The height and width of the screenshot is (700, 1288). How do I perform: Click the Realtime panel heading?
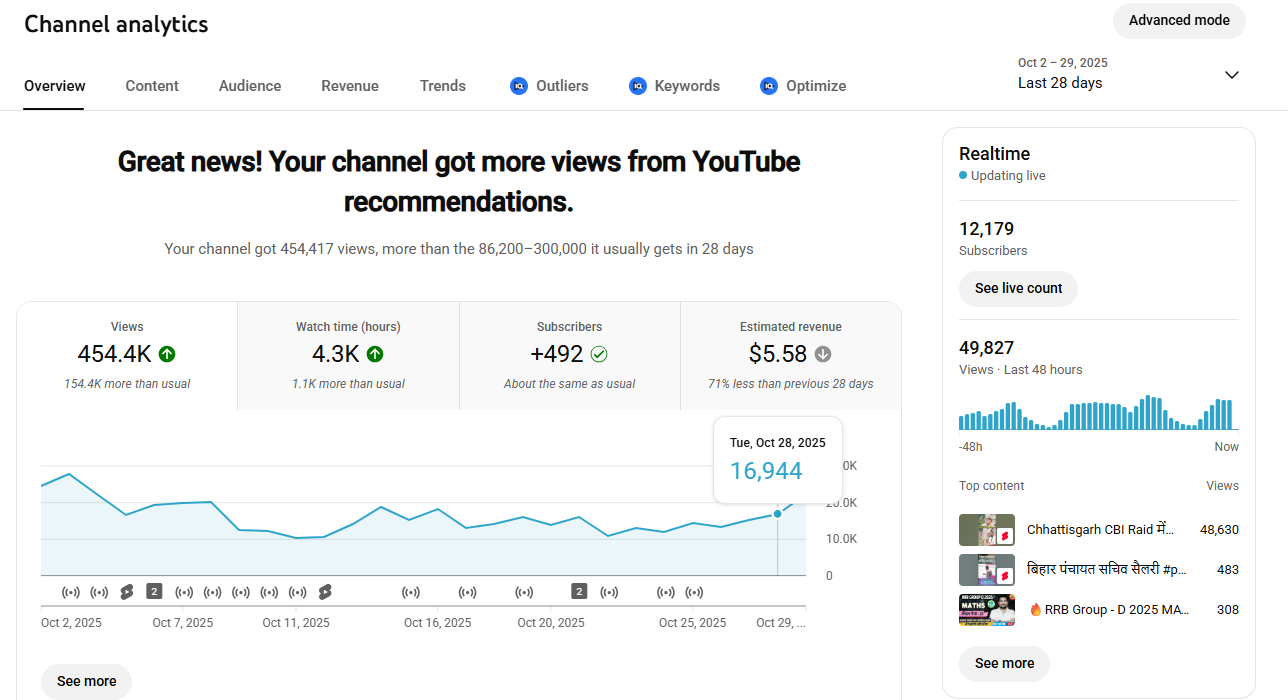(994, 154)
